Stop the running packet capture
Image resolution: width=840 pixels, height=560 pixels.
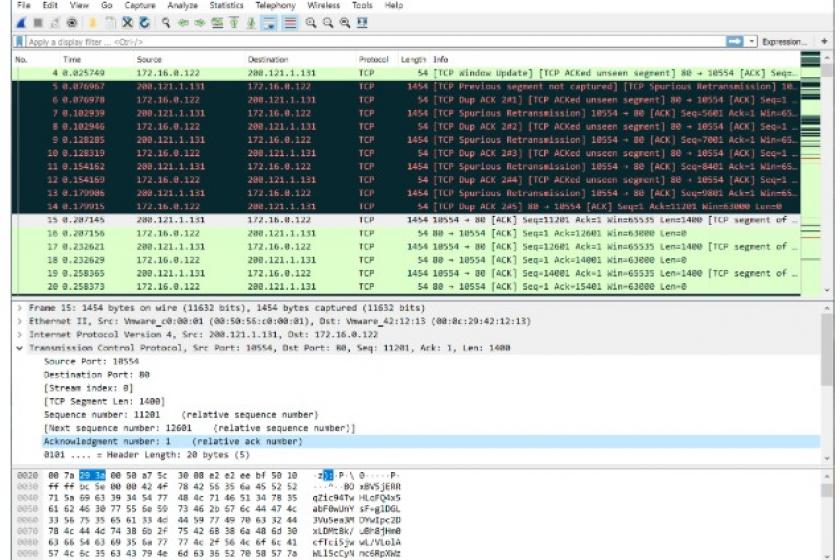(38, 23)
